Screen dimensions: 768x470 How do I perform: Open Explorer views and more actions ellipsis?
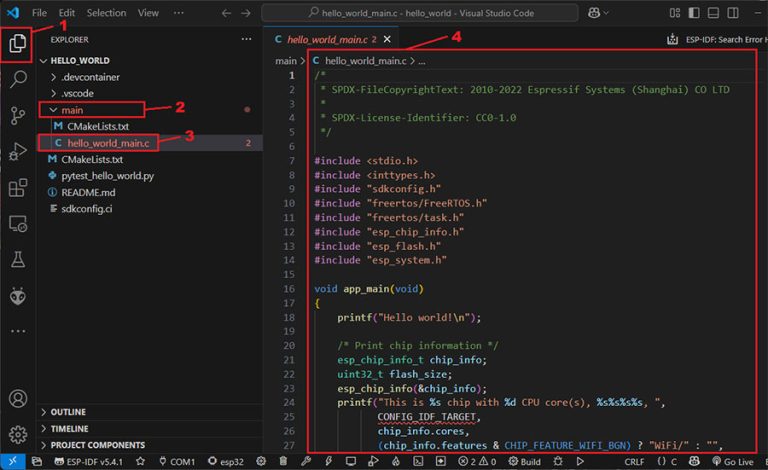tap(246, 39)
